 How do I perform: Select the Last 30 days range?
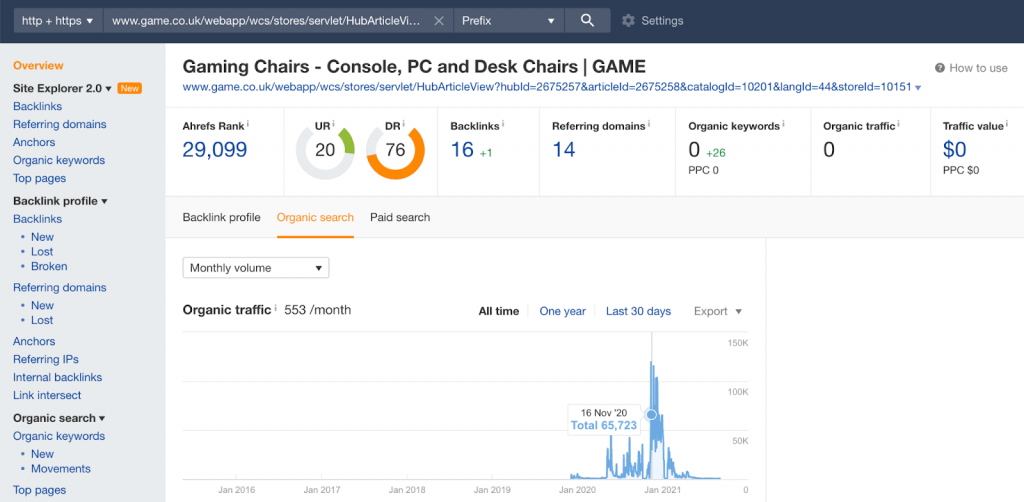click(638, 311)
